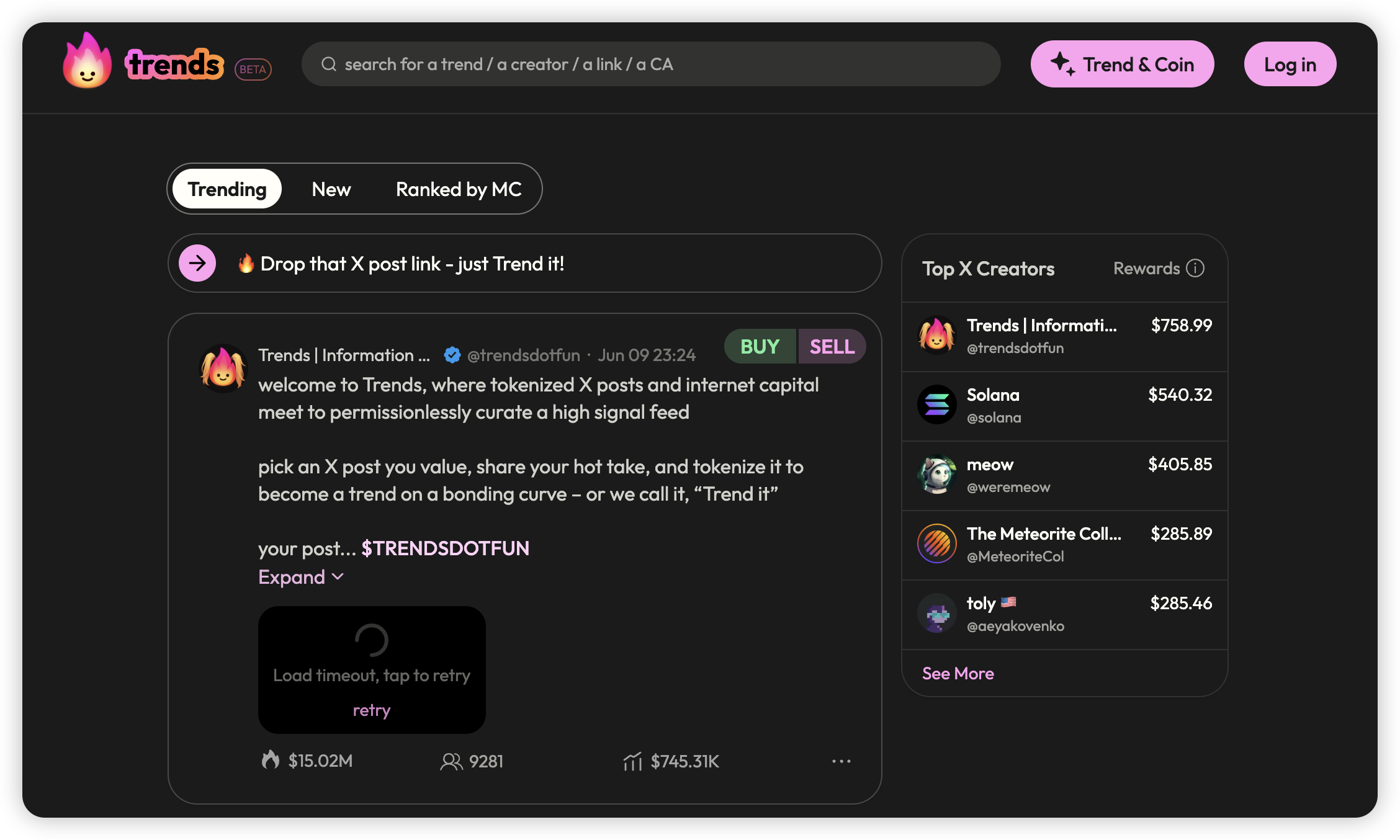The height and width of the screenshot is (840, 1400).
Task: Click the retry link in the timed-out preview
Action: 371,710
